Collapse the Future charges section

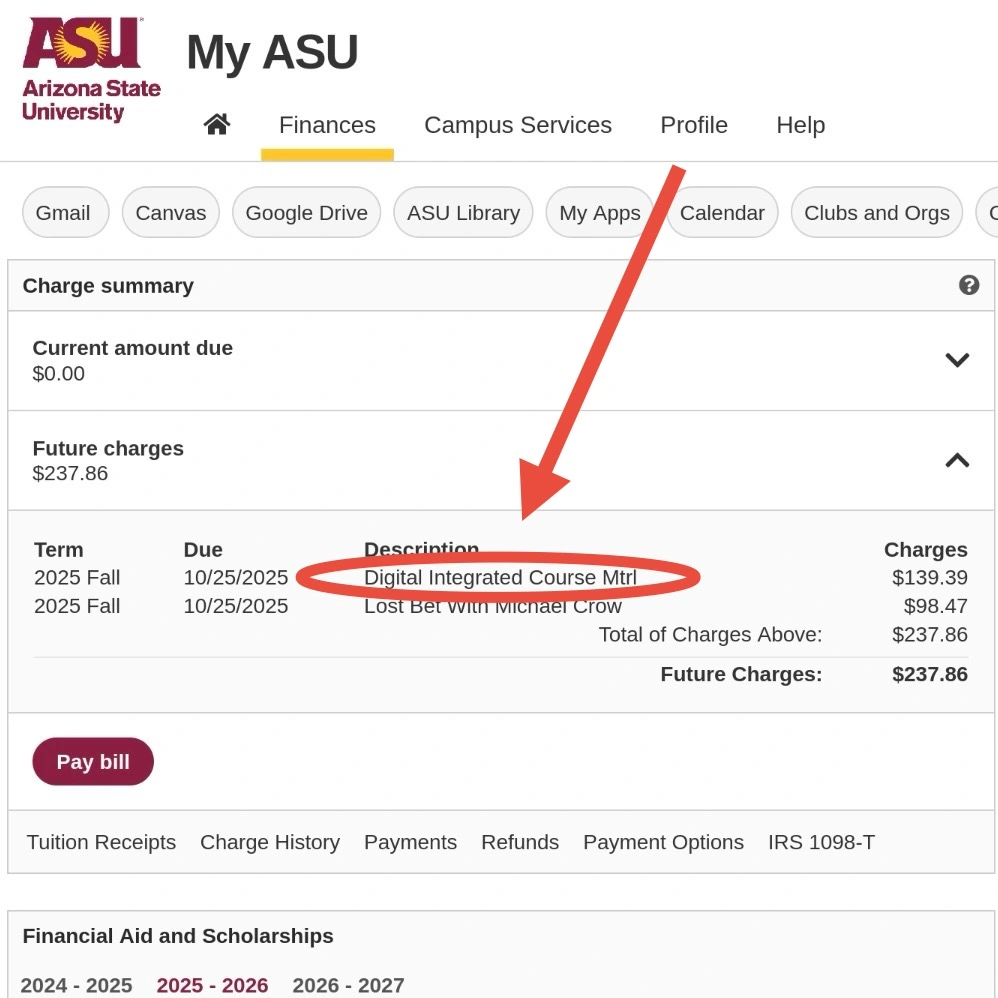(957, 460)
